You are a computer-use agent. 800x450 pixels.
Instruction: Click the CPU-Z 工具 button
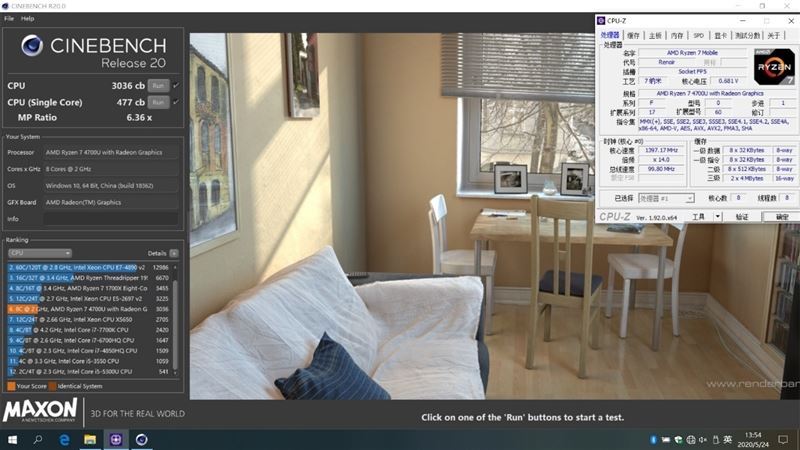coord(698,216)
